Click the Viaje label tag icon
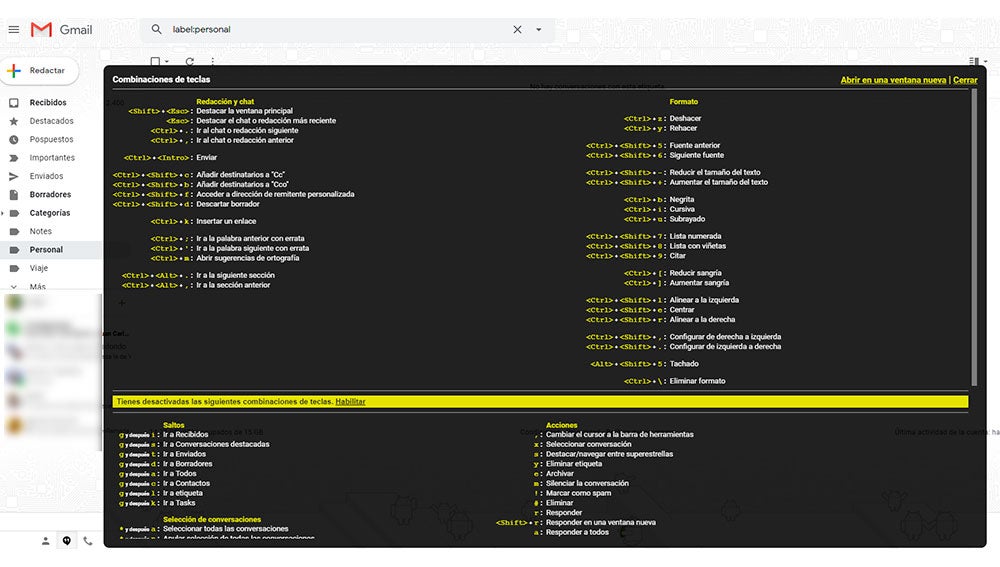 [x=14, y=269]
